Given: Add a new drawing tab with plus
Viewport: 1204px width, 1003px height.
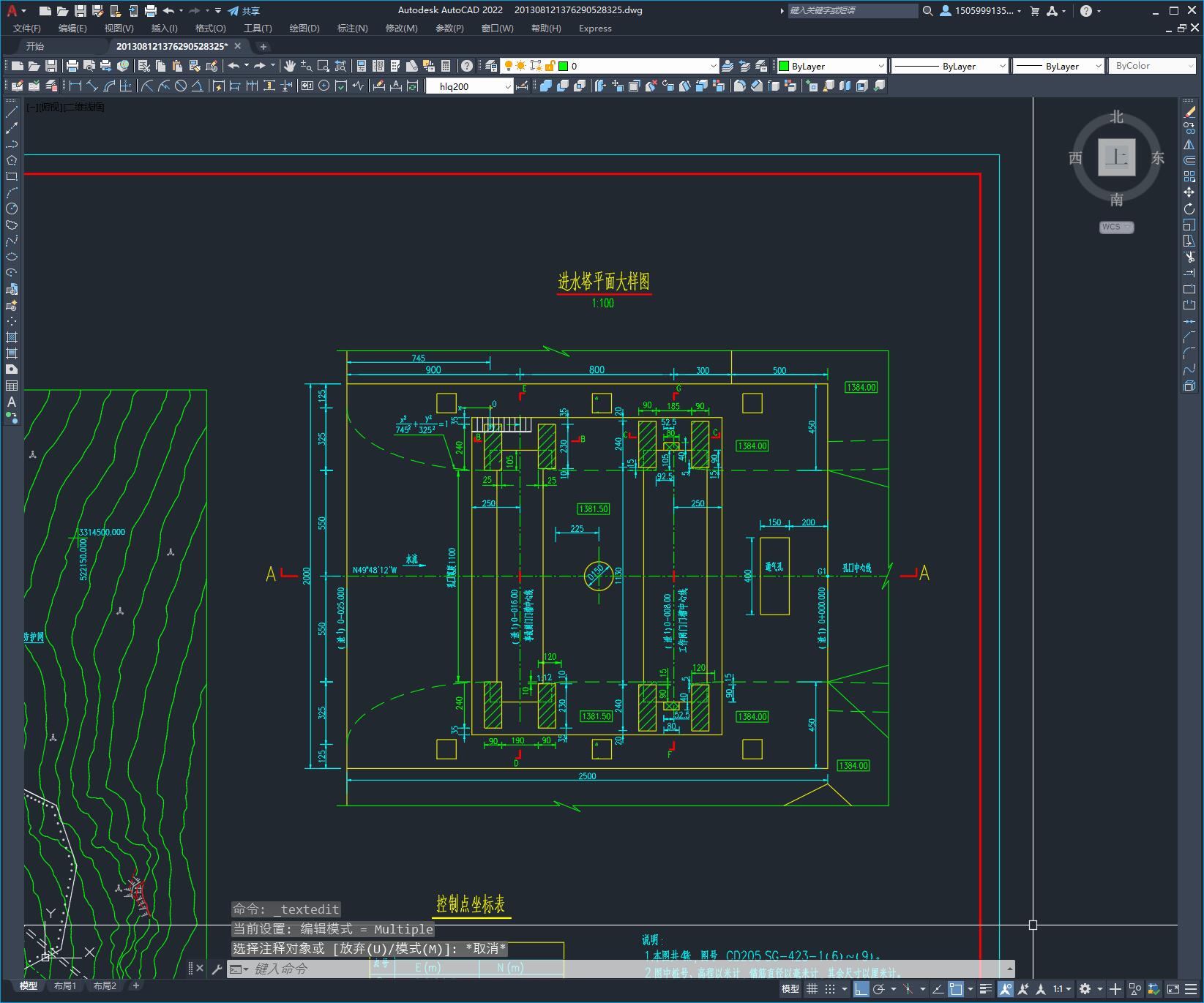Looking at the screenshot, I should (x=263, y=46).
